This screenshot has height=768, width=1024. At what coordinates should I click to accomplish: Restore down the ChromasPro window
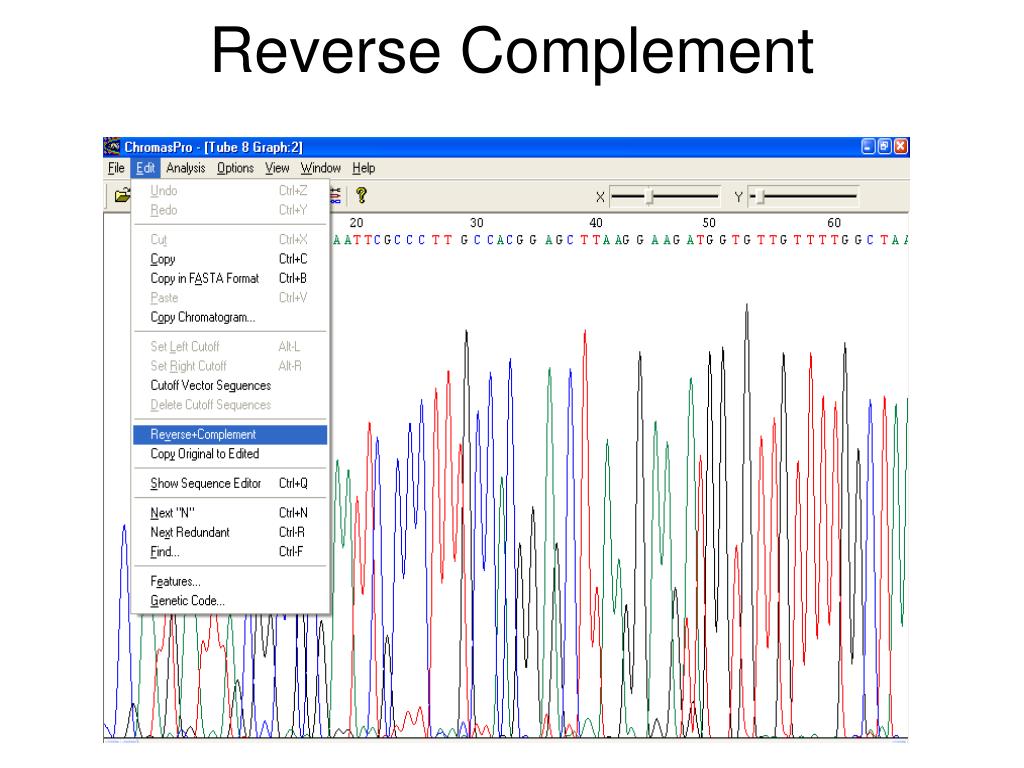click(884, 146)
